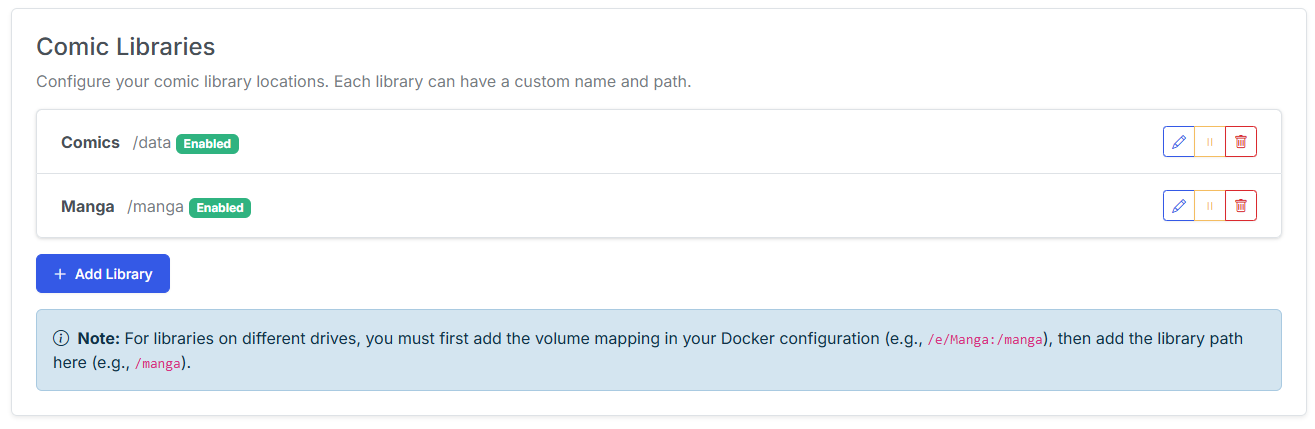
Task: Click the plus icon in Add Library
Action: click(x=60, y=274)
